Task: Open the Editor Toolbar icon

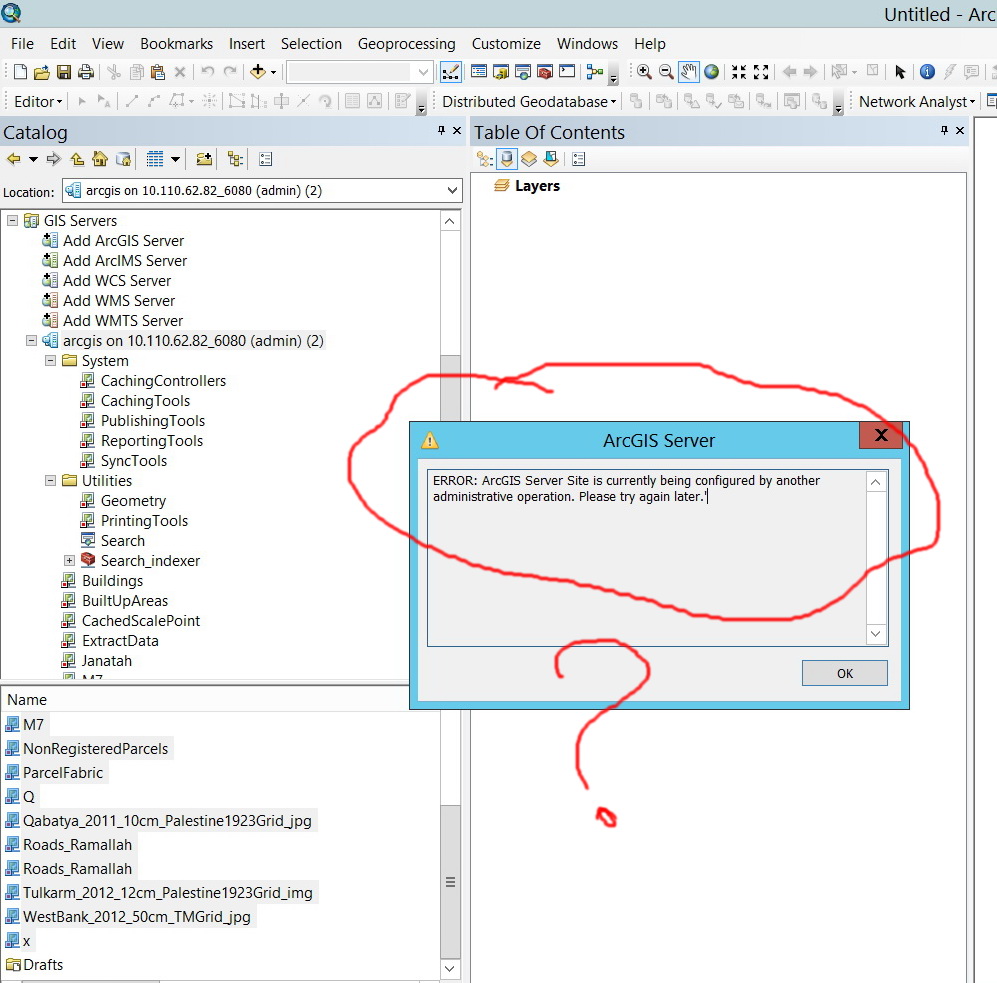Action: (x=450, y=72)
